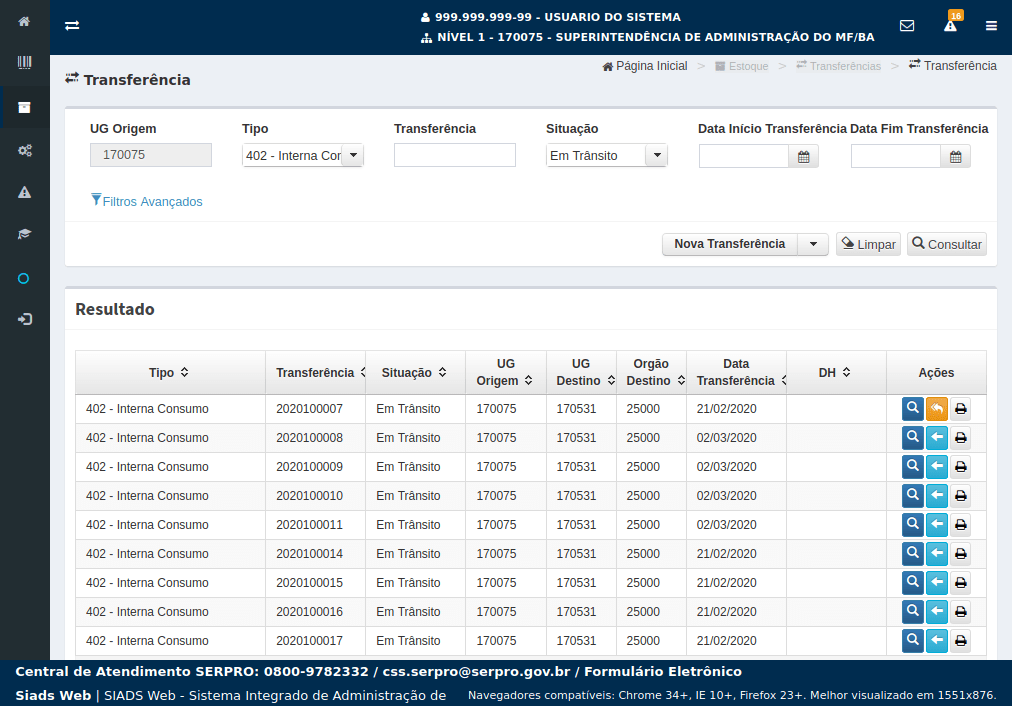Print transfer 2020100015
The width and height of the screenshot is (1012, 706).
pyautogui.click(x=960, y=583)
